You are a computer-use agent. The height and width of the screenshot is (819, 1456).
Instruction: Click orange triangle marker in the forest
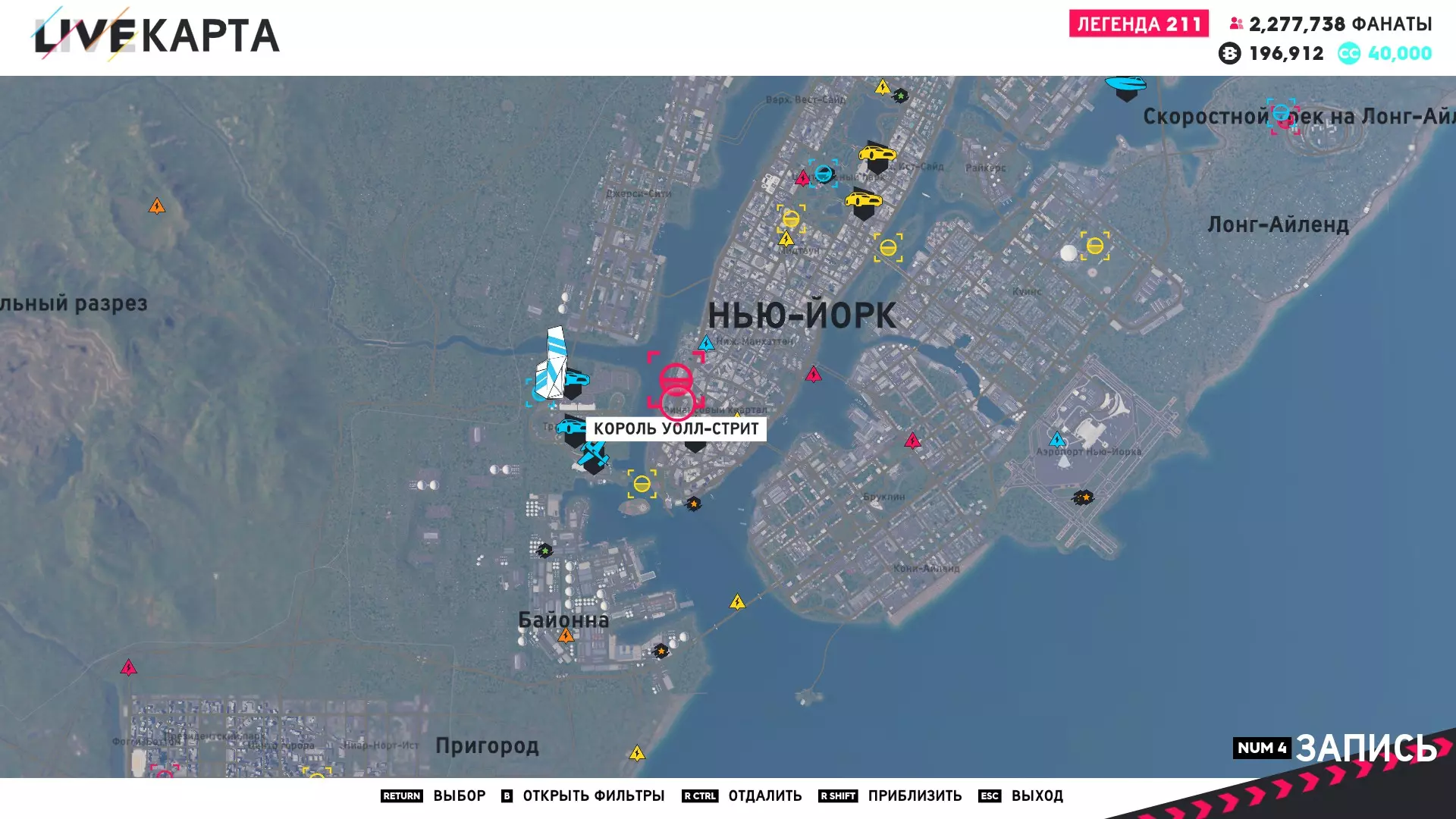(x=157, y=206)
